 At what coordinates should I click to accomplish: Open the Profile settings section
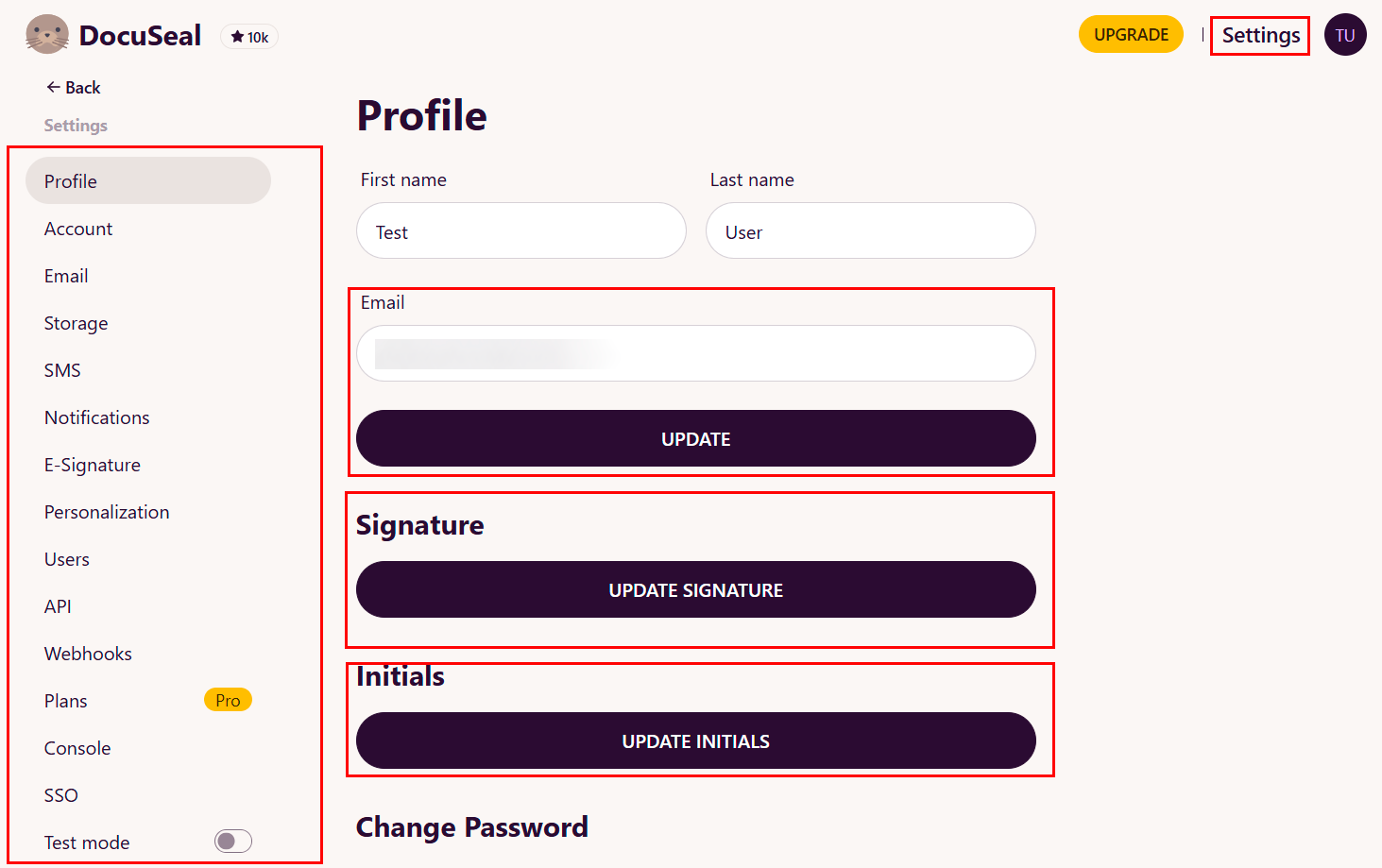click(70, 180)
